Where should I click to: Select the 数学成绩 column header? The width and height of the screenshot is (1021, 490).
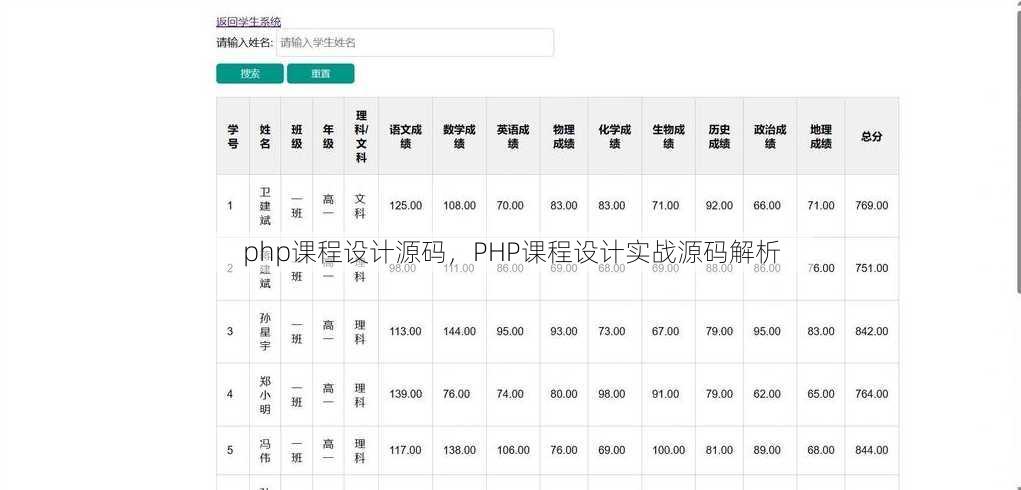(459, 137)
